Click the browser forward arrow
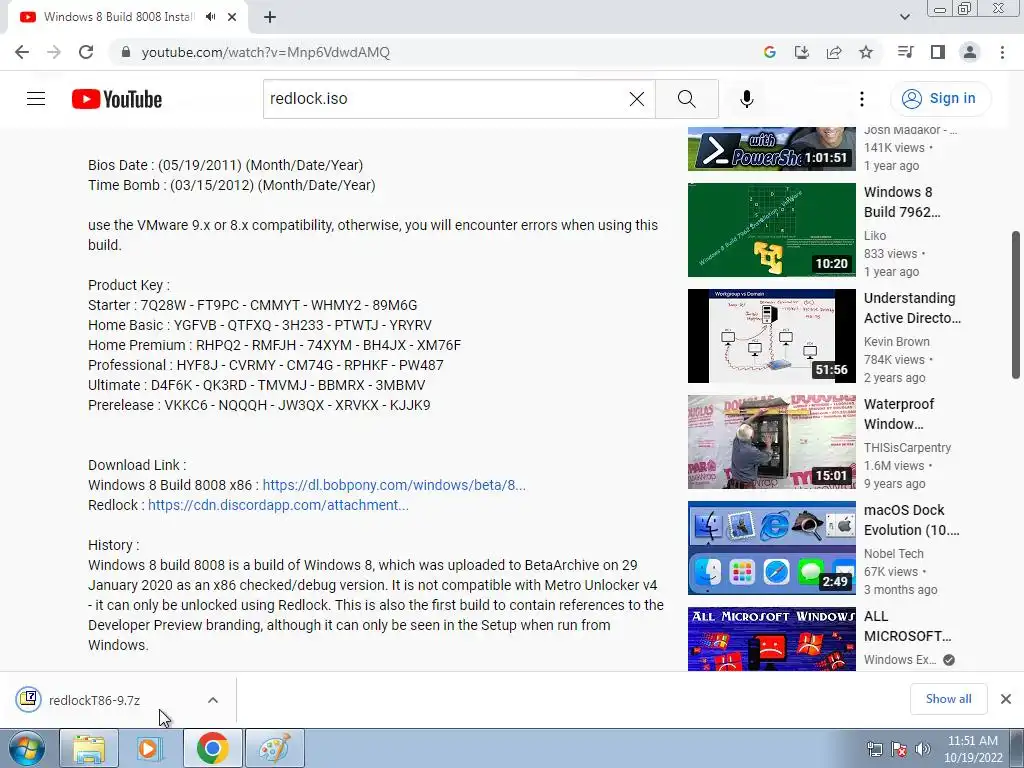Screen dimensions: 1024x768 click(x=54, y=52)
